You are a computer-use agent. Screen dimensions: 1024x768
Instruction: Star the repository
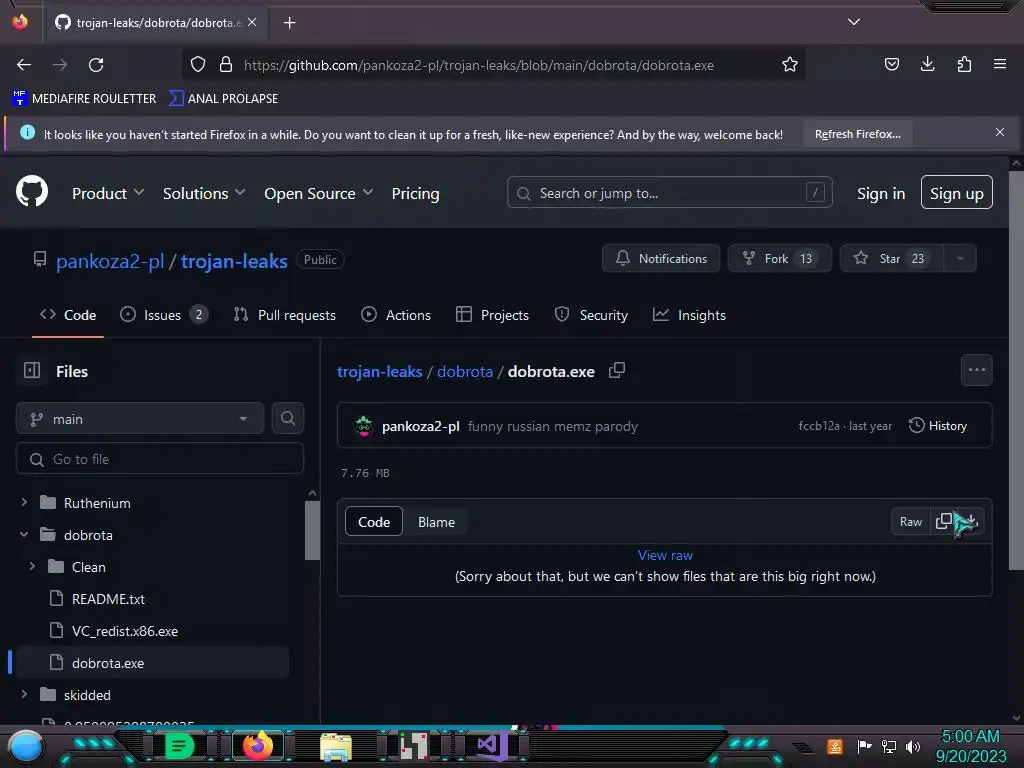point(892,259)
